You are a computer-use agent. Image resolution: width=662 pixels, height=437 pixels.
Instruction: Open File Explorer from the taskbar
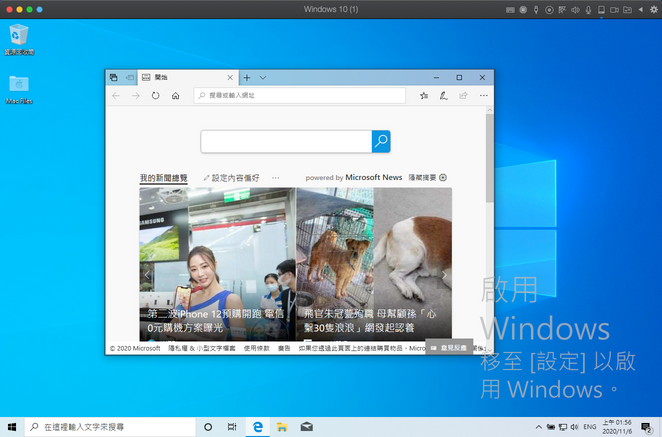pyautogui.click(x=282, y=427)
